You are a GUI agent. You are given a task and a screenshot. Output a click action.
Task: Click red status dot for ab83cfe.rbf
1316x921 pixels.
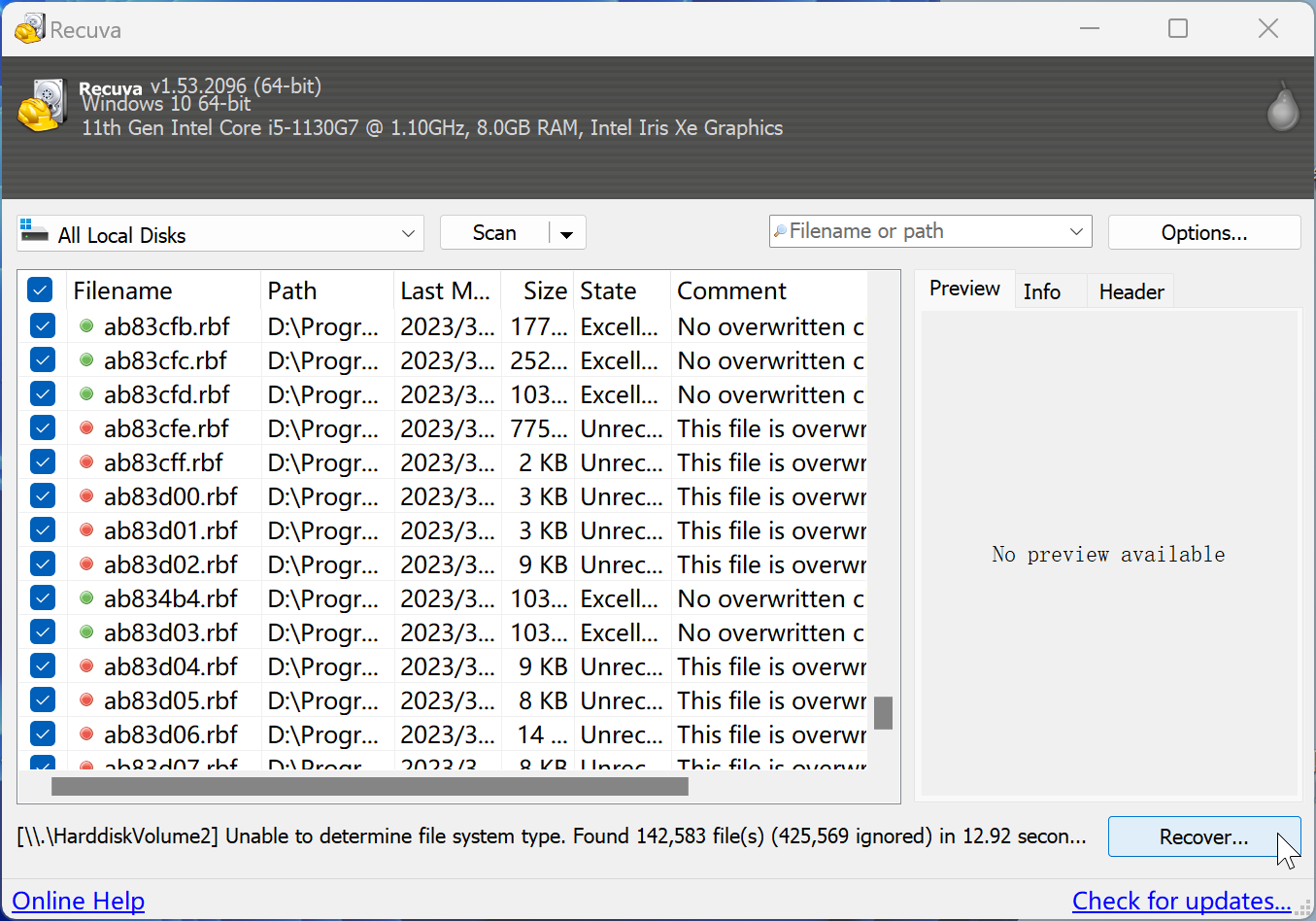86,428
